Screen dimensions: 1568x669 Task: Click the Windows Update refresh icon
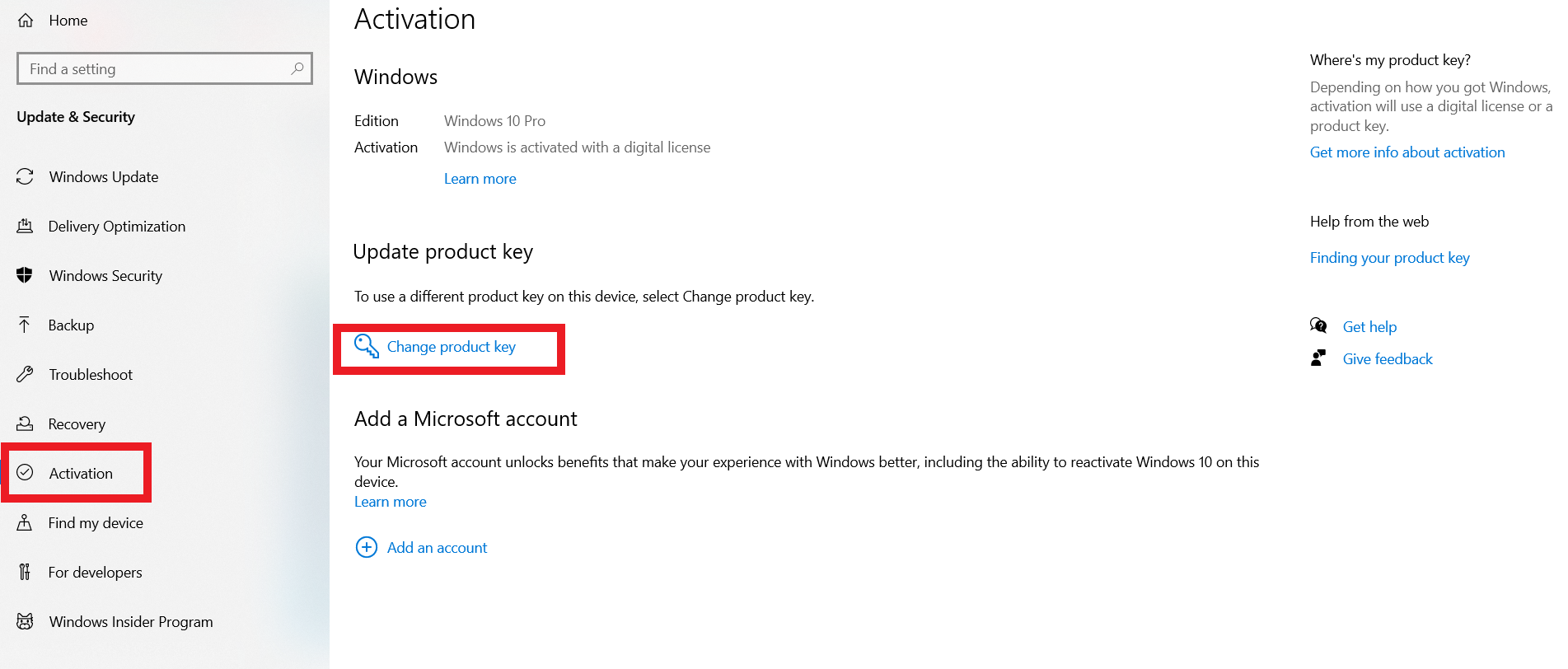tap(25, 176)
